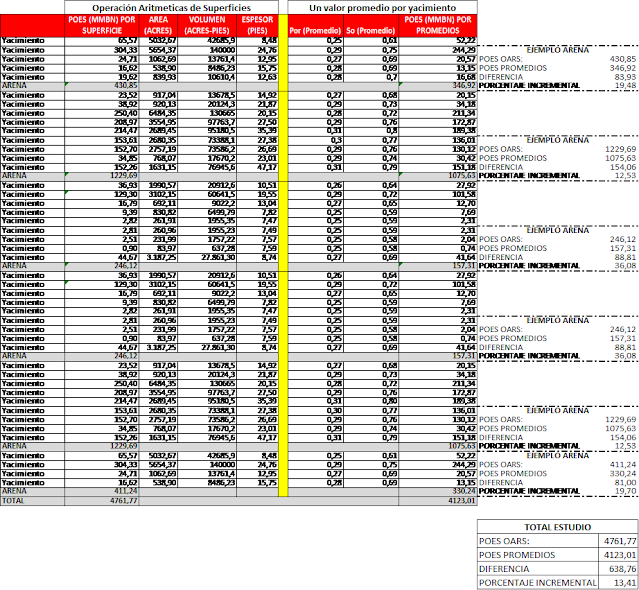Viewport: 639px width, 590px height.
Task: Select the ARENA row cell reading 411,24
Action: pyautogui.click(x=101, y=491)
